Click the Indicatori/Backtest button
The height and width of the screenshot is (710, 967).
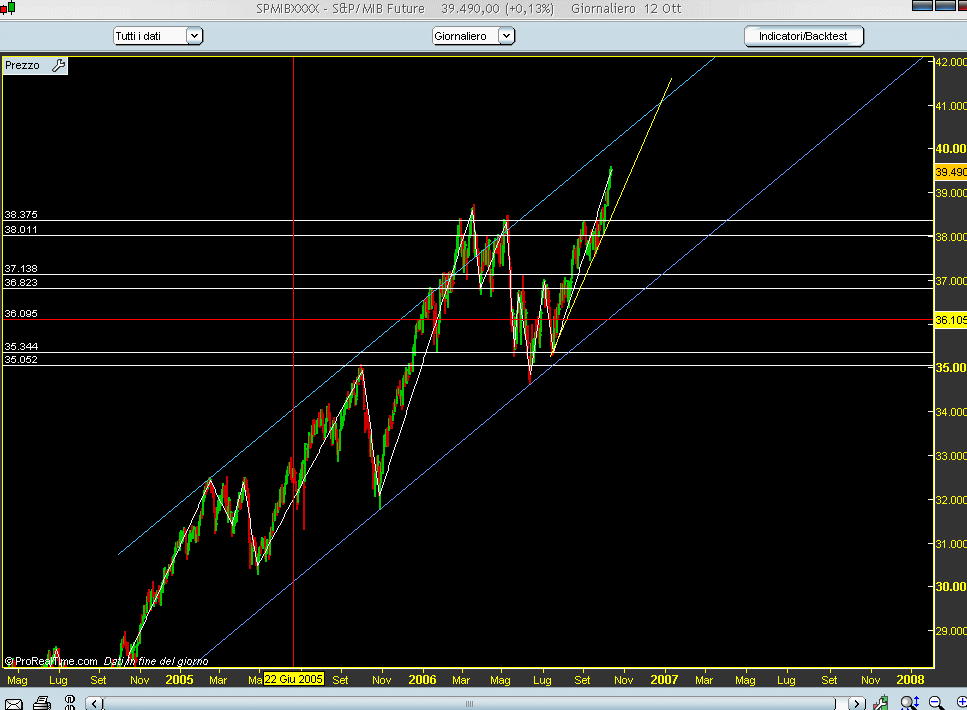pos(804,36)
